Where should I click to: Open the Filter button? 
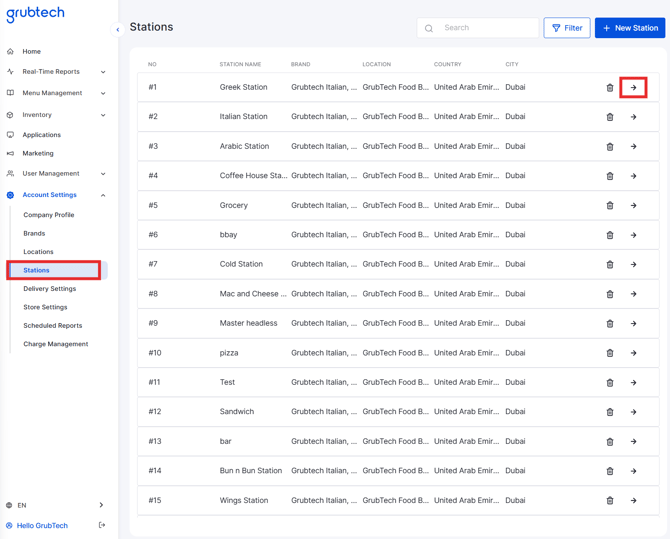coord(567,28)
